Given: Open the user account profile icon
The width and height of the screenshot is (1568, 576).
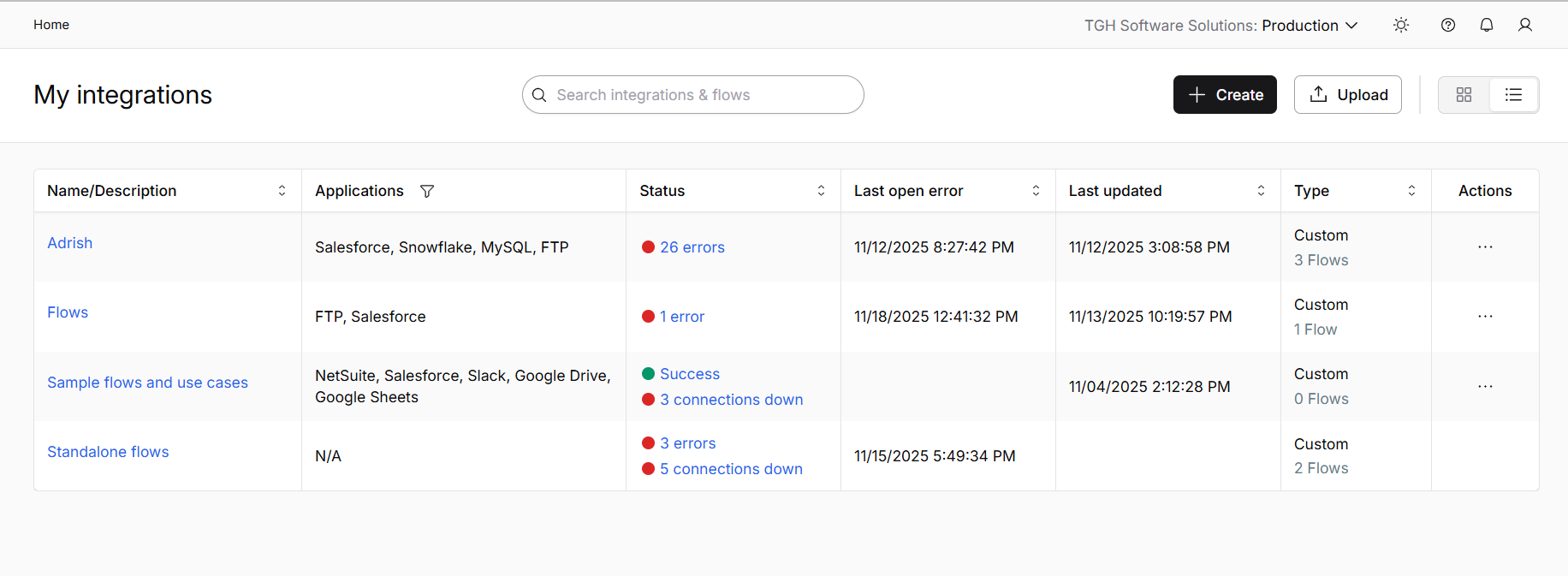Looking at the screenshot, I should tap(1525, 25).
